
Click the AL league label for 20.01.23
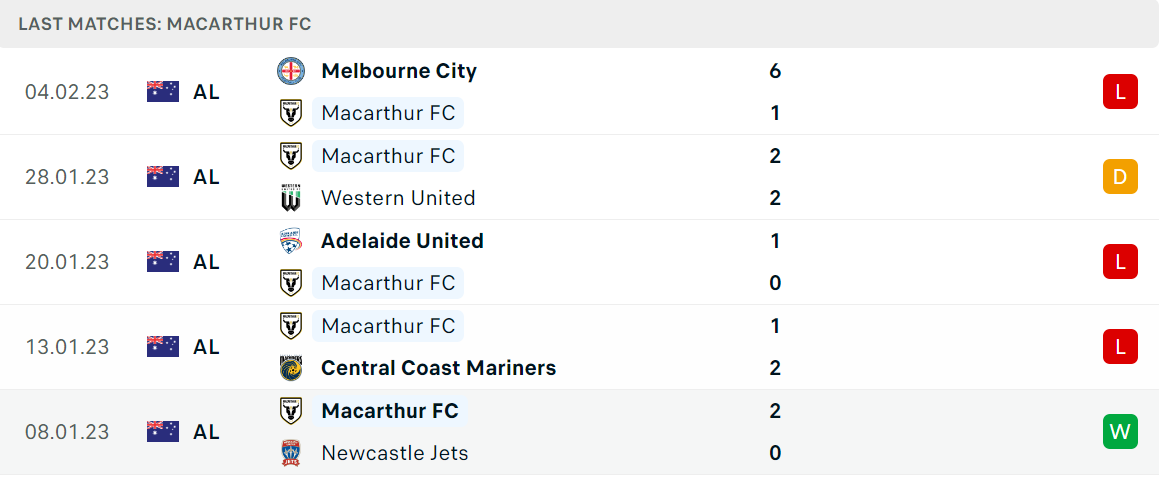pyautogui.click(x=206, y=262)
